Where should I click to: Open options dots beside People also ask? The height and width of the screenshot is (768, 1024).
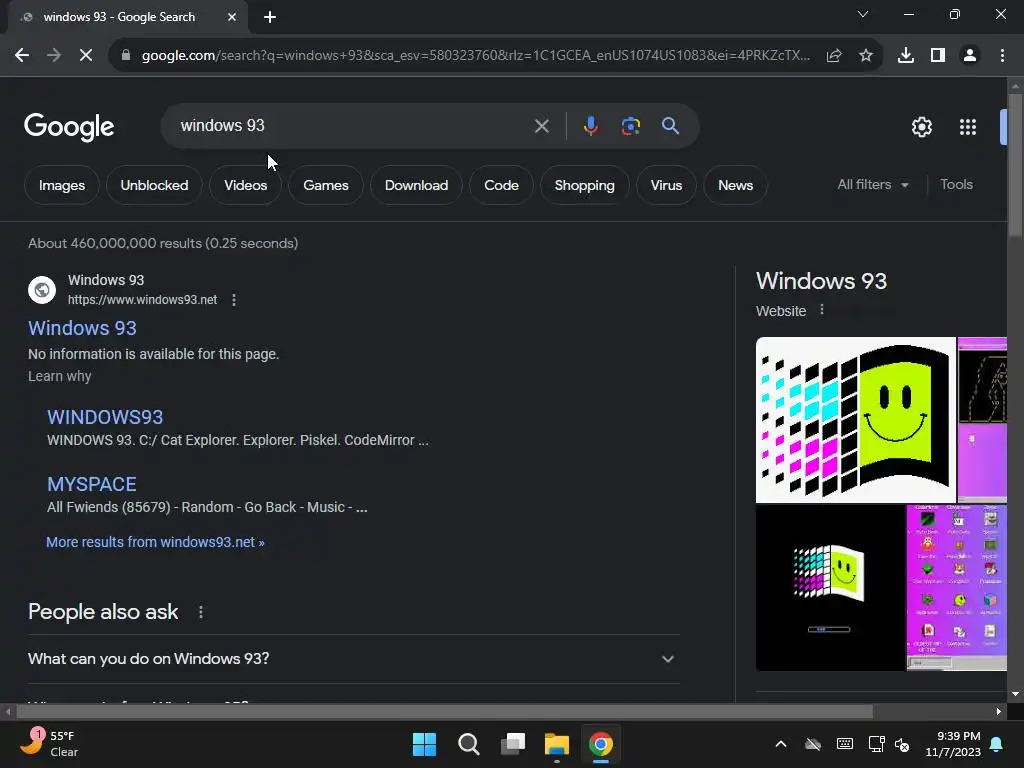point(200,612)
